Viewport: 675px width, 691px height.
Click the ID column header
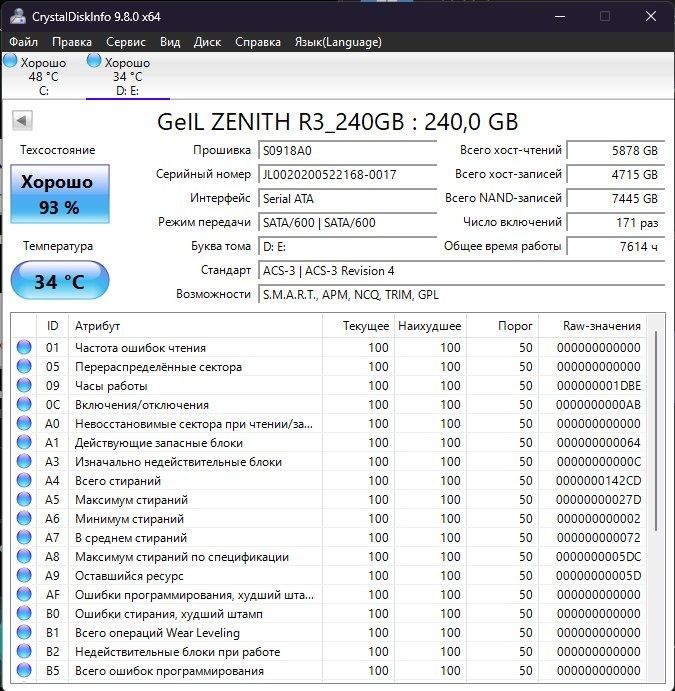click(52, 326)
